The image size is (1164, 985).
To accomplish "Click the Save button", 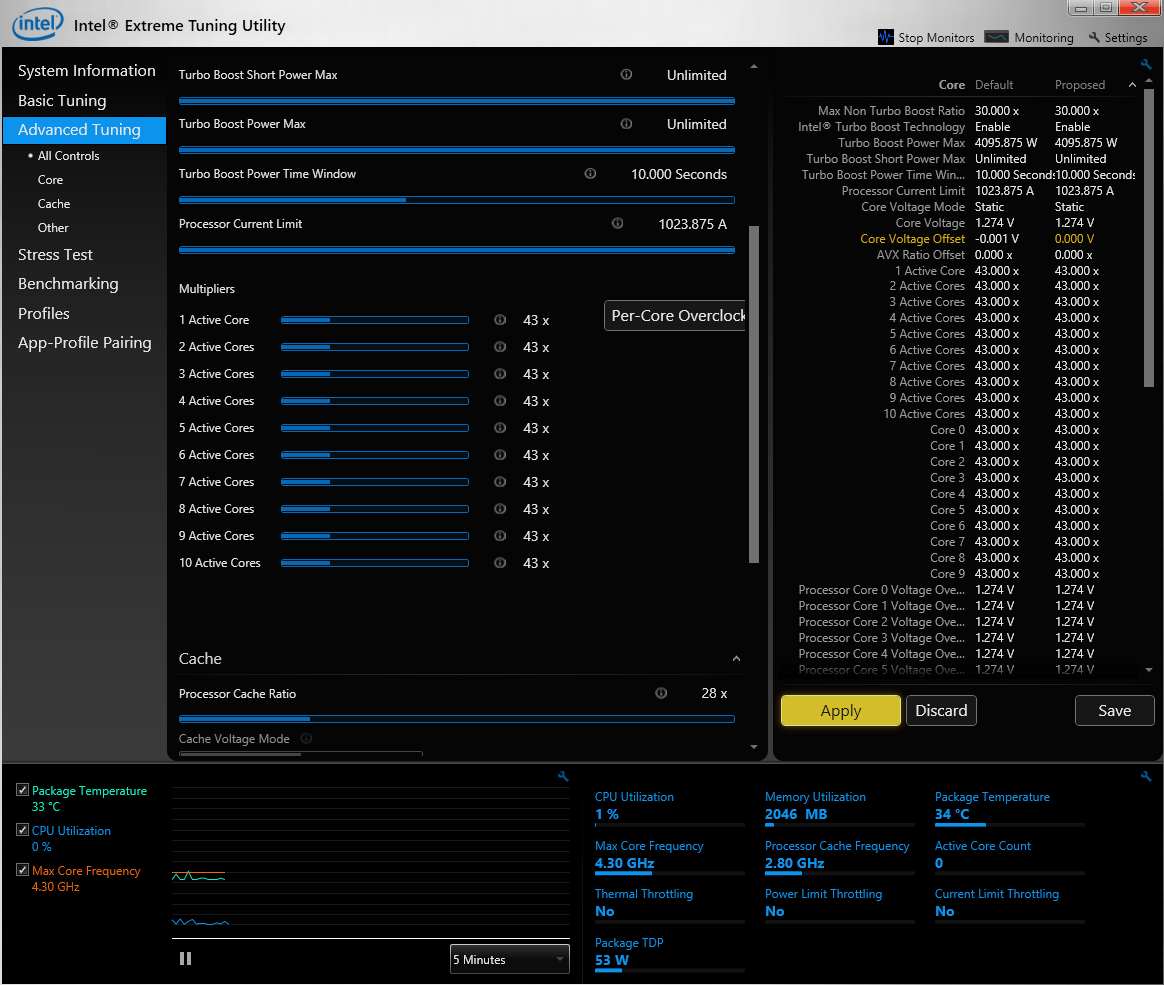I will (x=1114, y=710).
